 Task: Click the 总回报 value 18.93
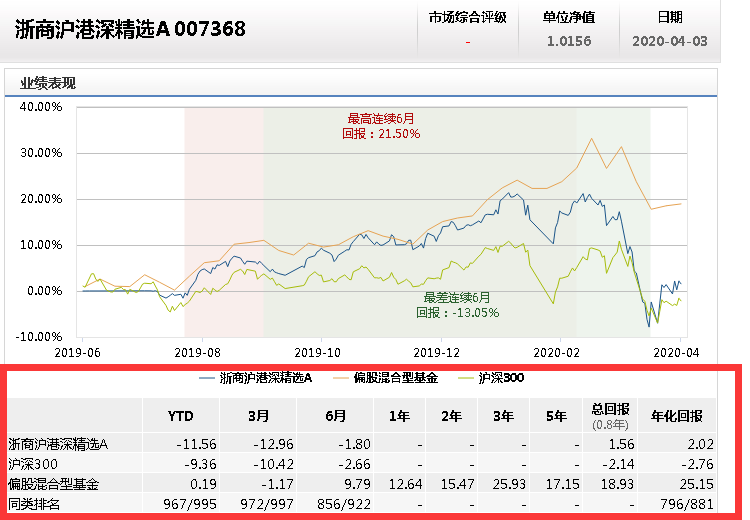click(618, 484)
